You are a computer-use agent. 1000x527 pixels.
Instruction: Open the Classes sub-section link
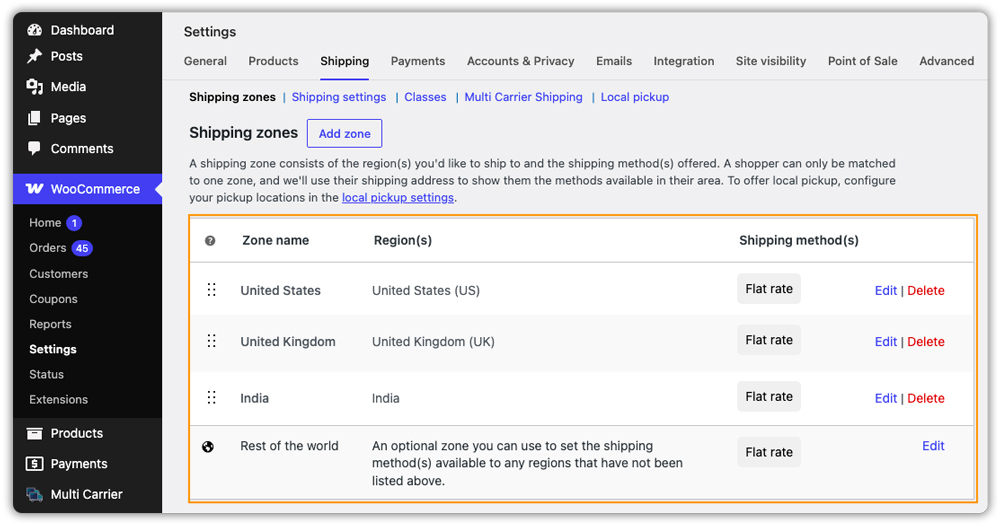pyautogui.click(x=425, y=97)
